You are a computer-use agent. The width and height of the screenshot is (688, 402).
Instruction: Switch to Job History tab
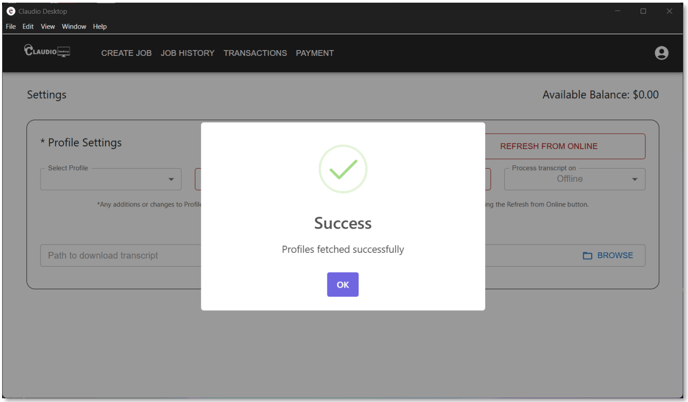(187, 53)
